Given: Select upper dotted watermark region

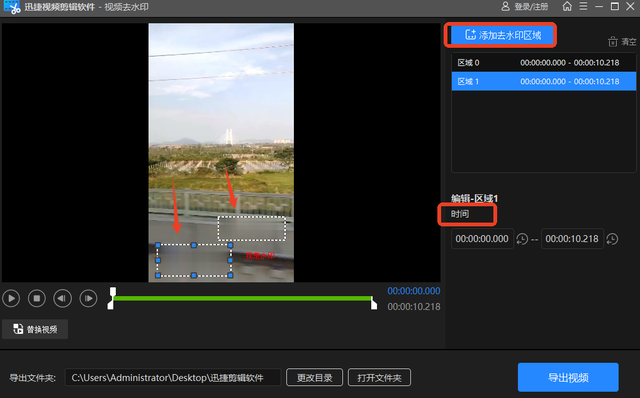Looking at the screenshot, I should [x=252, y=229].
